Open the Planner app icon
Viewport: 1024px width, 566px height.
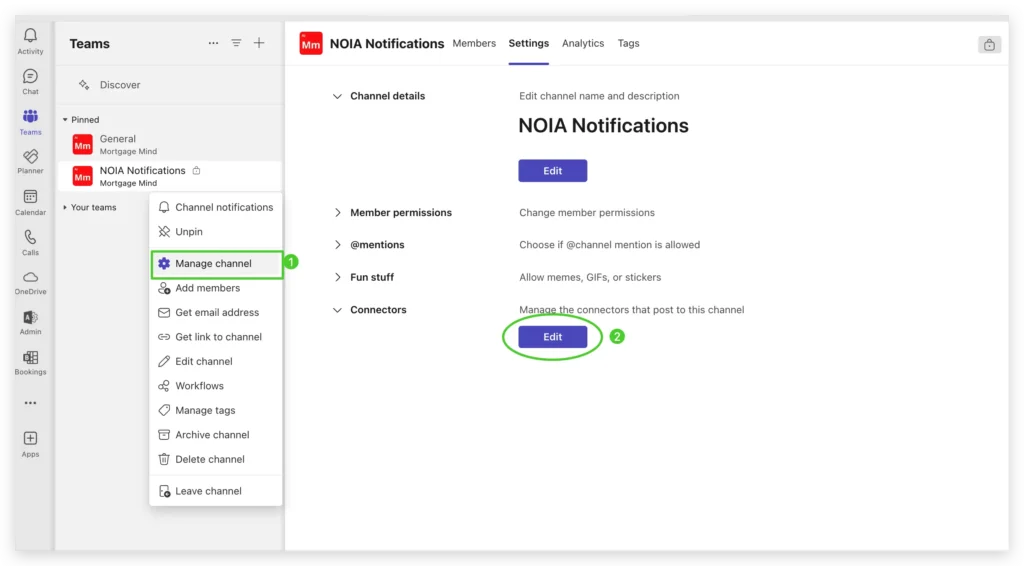tap(30, 158)
